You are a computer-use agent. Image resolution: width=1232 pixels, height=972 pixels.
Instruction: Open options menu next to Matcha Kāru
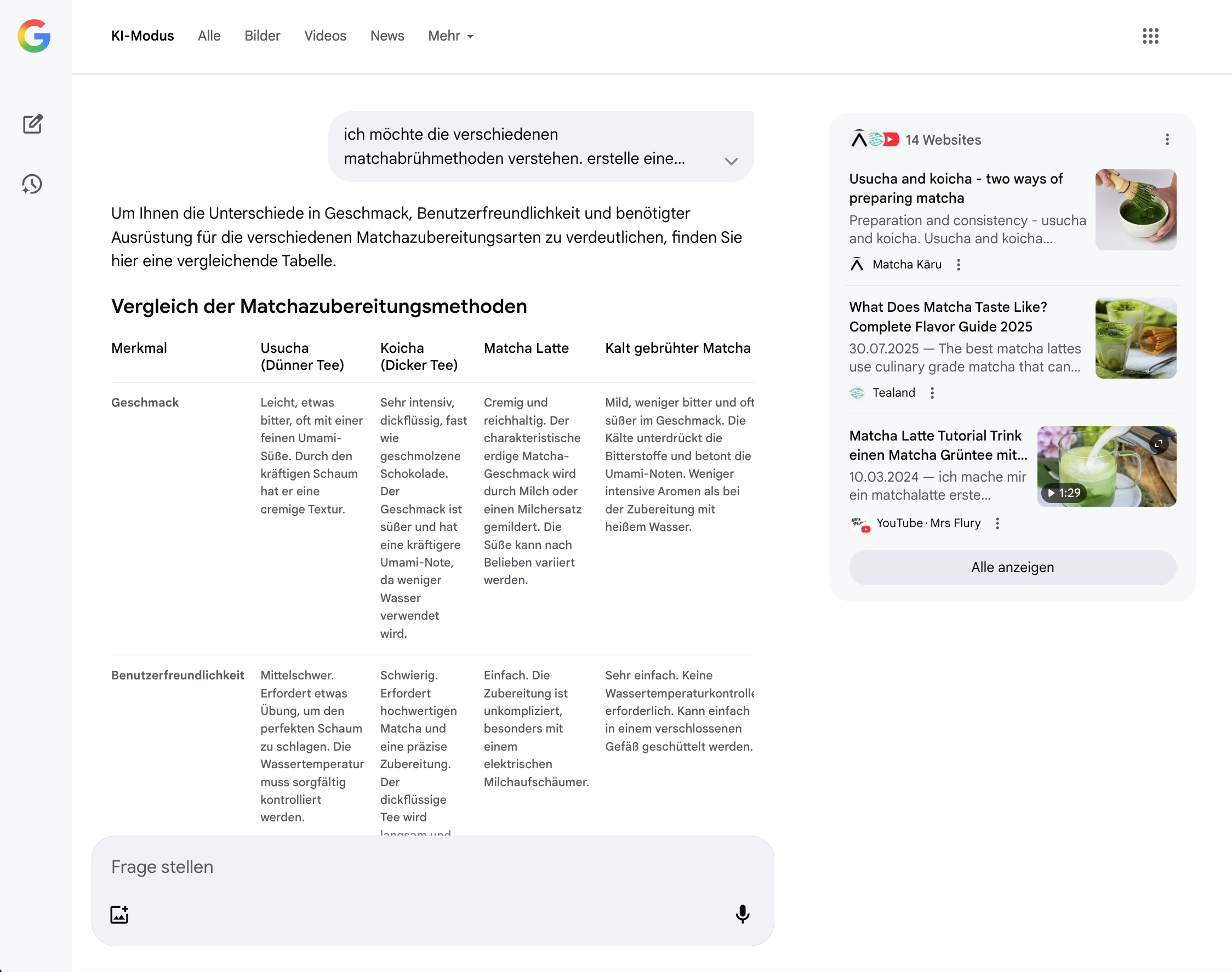(x=959, y=265)
